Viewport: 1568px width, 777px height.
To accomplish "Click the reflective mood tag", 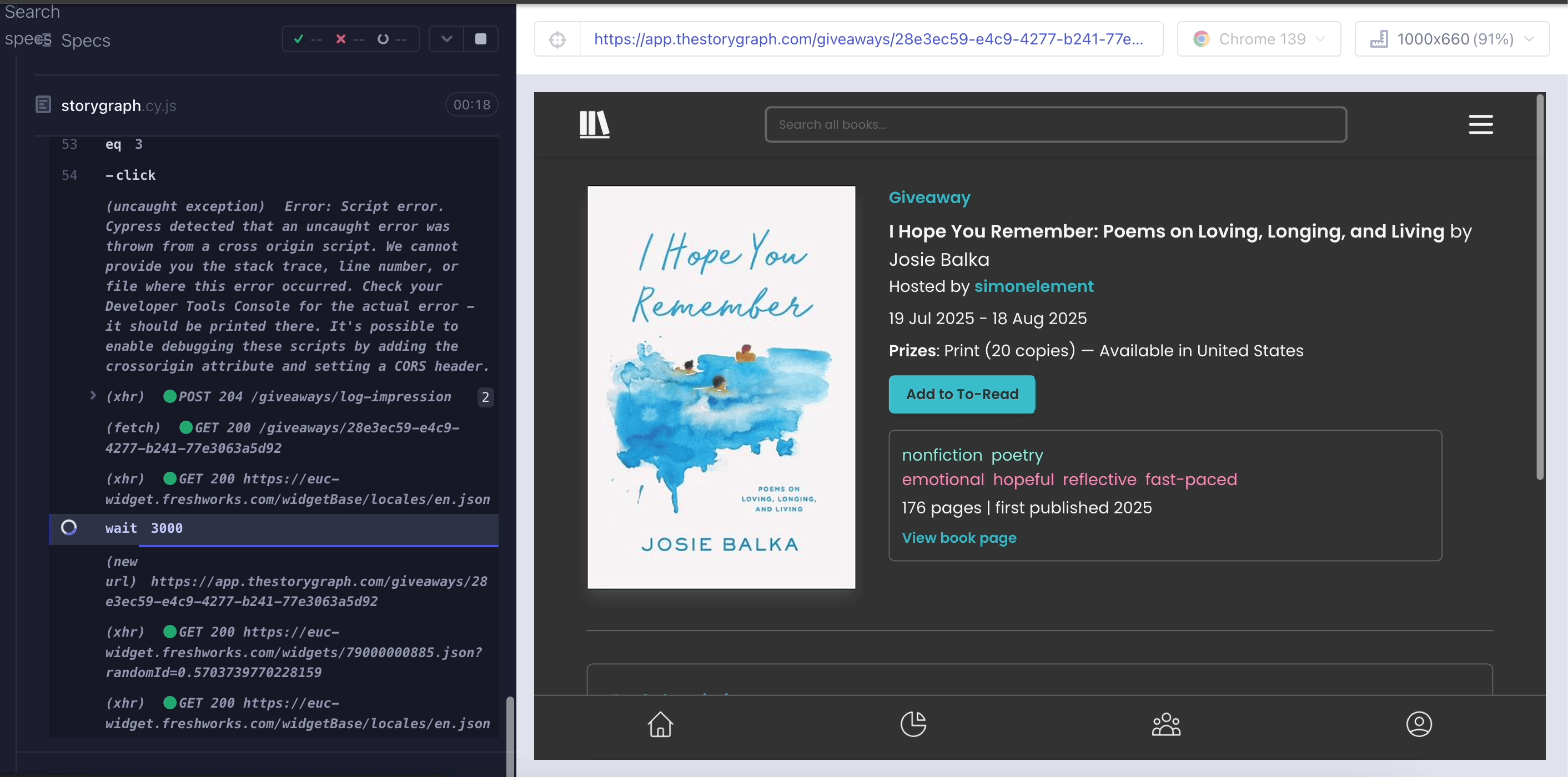I will point(1099,480).
